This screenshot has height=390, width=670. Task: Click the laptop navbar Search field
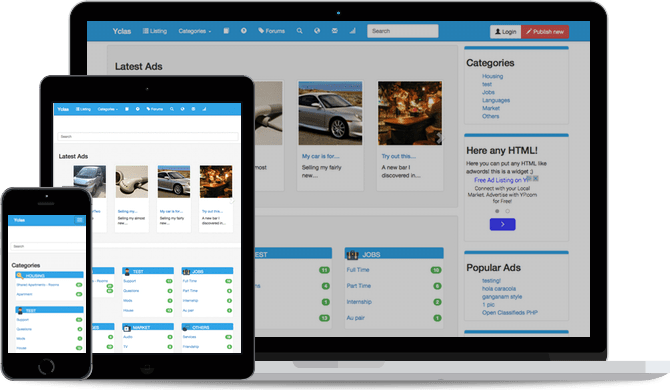click(403, 31)
